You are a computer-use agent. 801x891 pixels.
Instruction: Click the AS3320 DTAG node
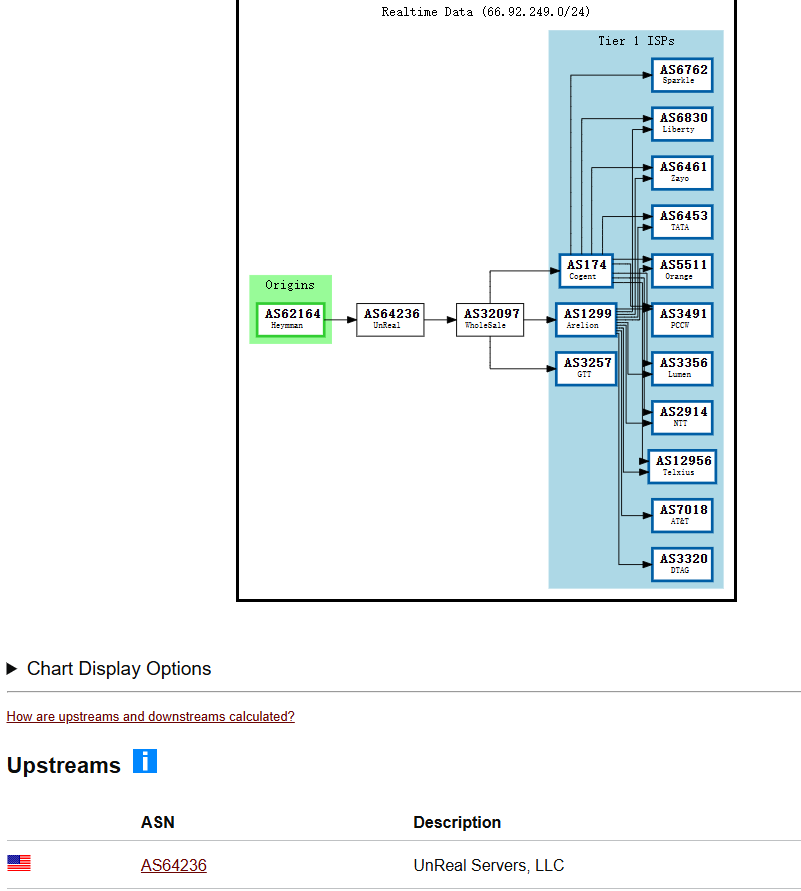pos(682,564)
